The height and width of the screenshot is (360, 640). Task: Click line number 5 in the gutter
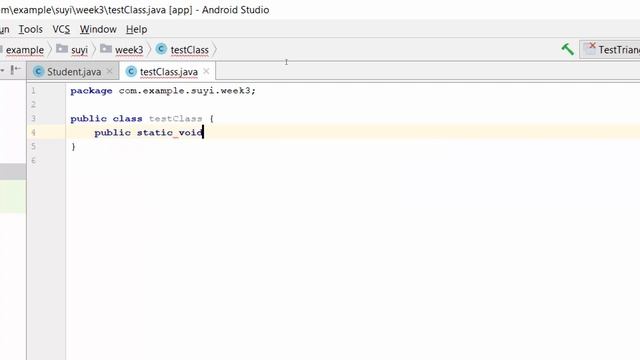[x=33, y=146]
